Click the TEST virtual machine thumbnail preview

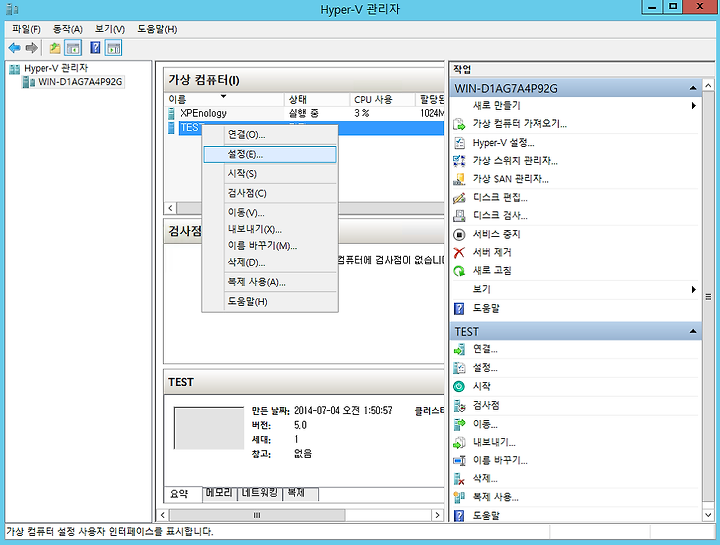[208, 428]
